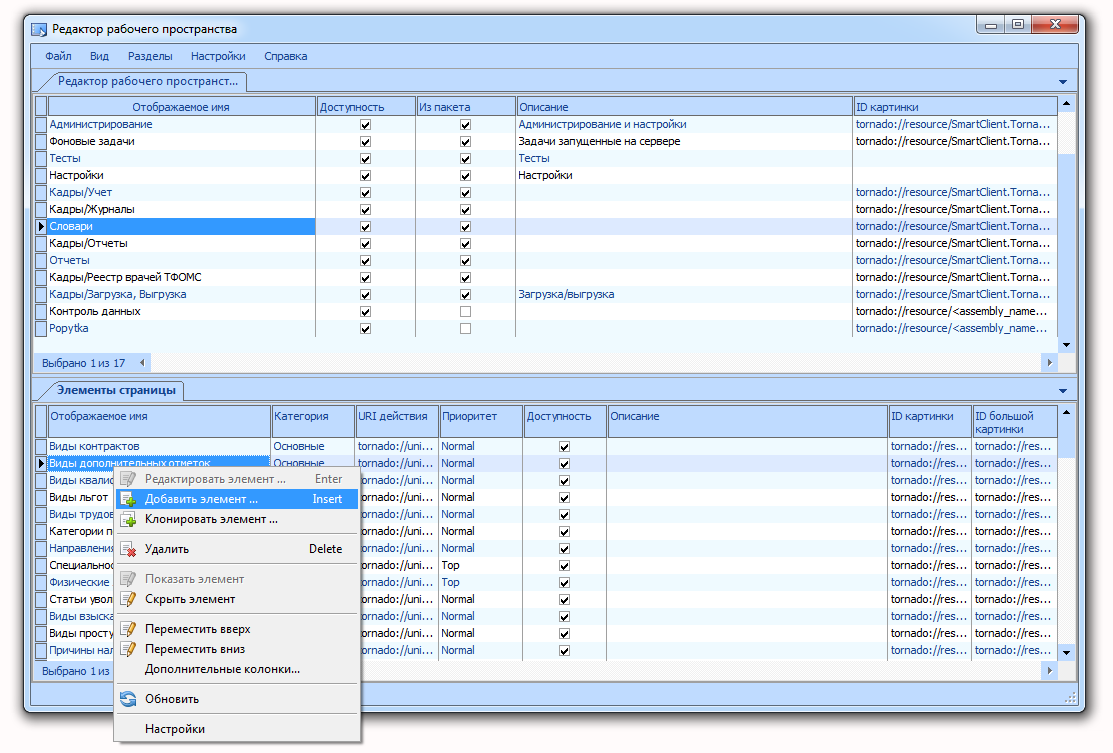Open the upper panel dropdown arrow
Viewport: 1113px width, 753px height.
point(1063,82)
